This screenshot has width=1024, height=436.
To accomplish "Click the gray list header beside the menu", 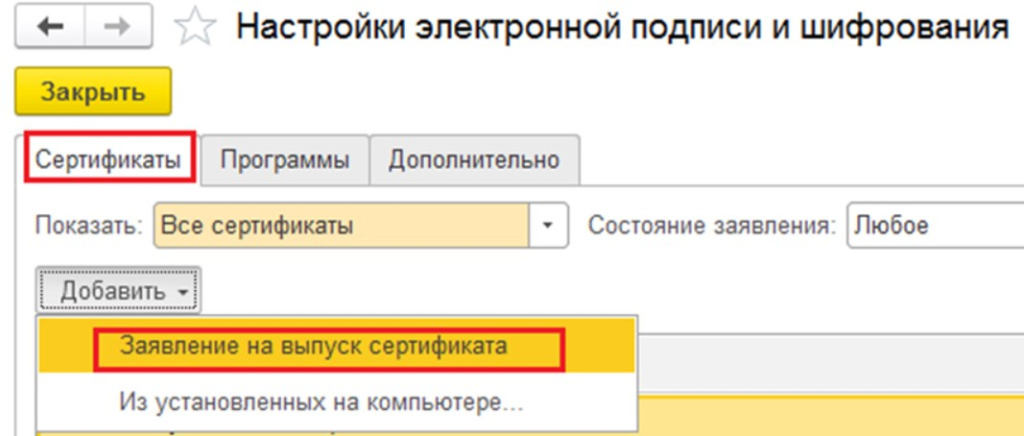I will tap(830, 356).
